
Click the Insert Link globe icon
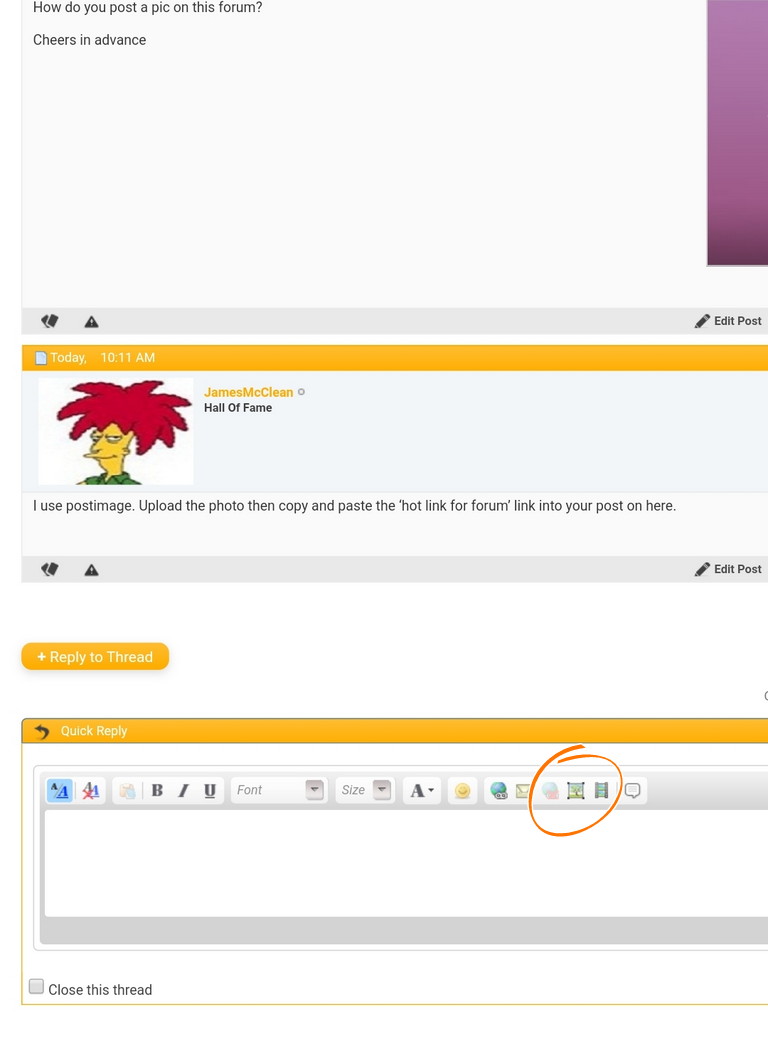(498, 790)
